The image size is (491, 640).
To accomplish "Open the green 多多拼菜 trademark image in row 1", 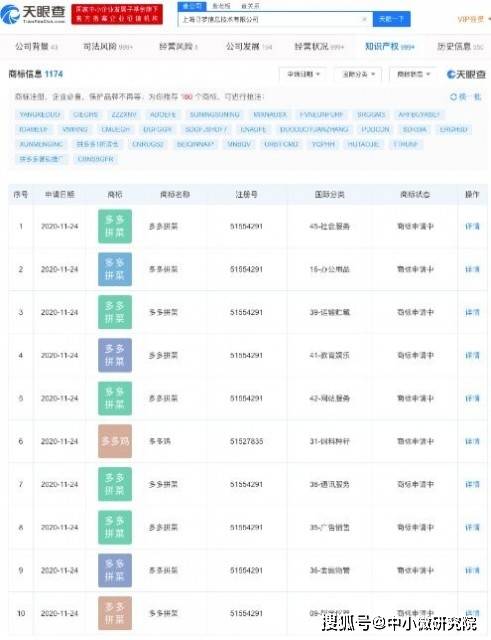I will point(115,226).
